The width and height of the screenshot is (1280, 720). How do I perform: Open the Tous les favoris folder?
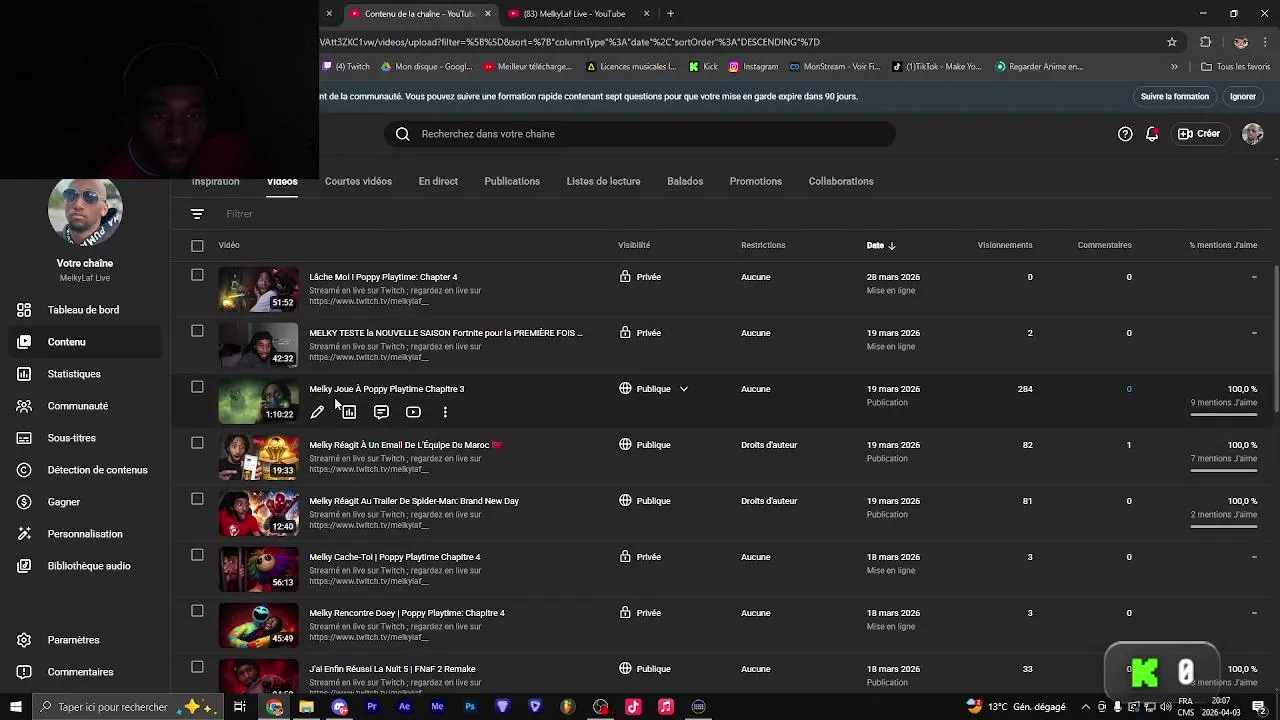tap(1236, 67)
